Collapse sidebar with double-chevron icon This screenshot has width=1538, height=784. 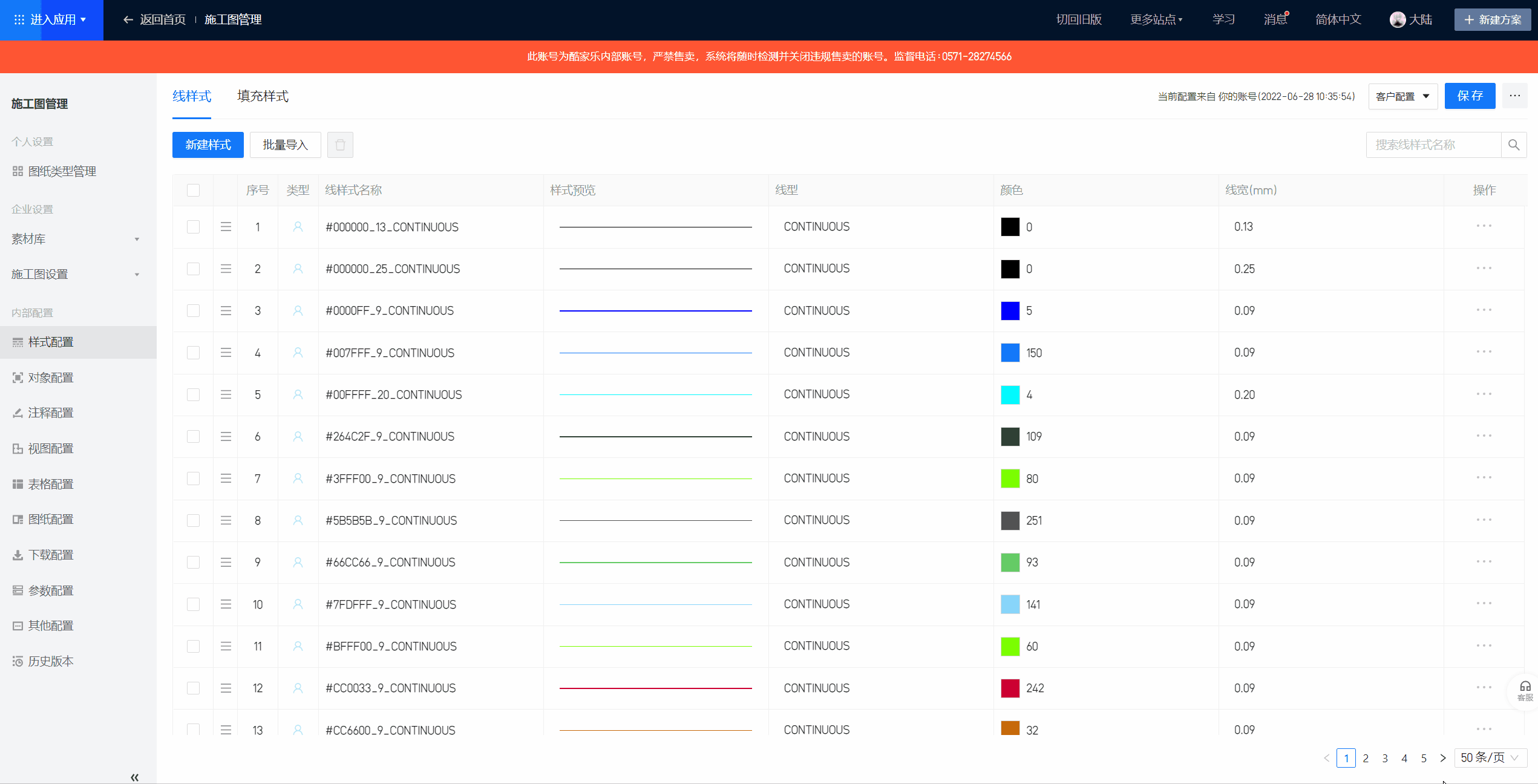tap(134, 777)
